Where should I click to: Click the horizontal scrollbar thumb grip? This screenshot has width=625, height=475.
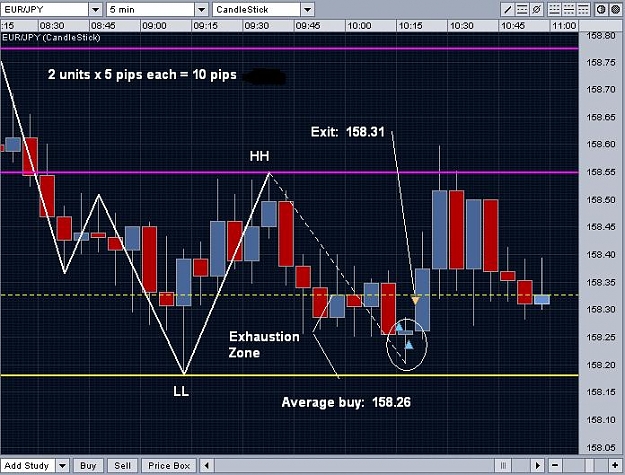pyautogui.click(x=503, y=465)
